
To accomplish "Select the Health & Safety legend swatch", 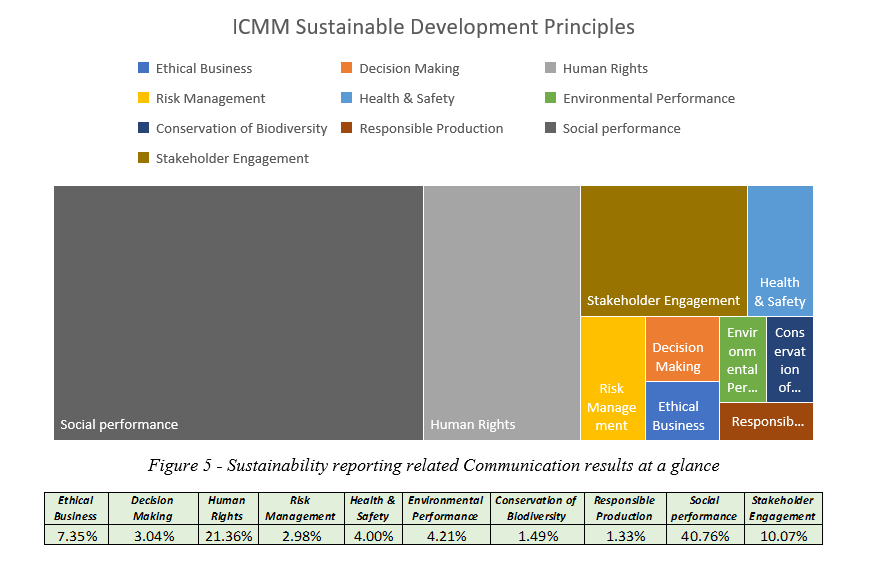I will [347, 99].
